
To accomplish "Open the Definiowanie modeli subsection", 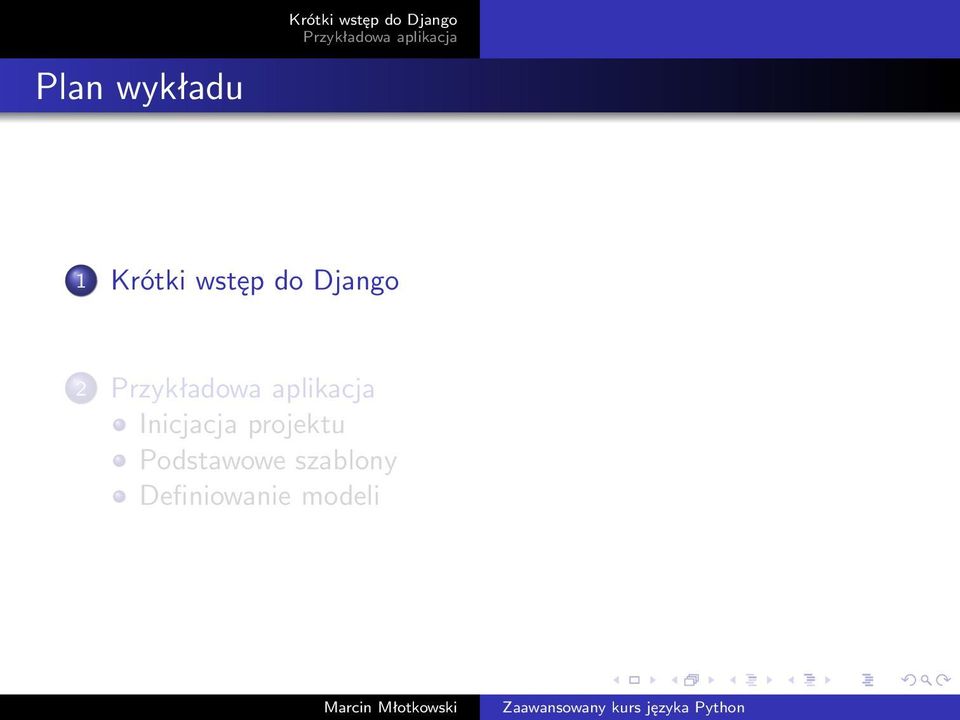I will click(260, 496).
